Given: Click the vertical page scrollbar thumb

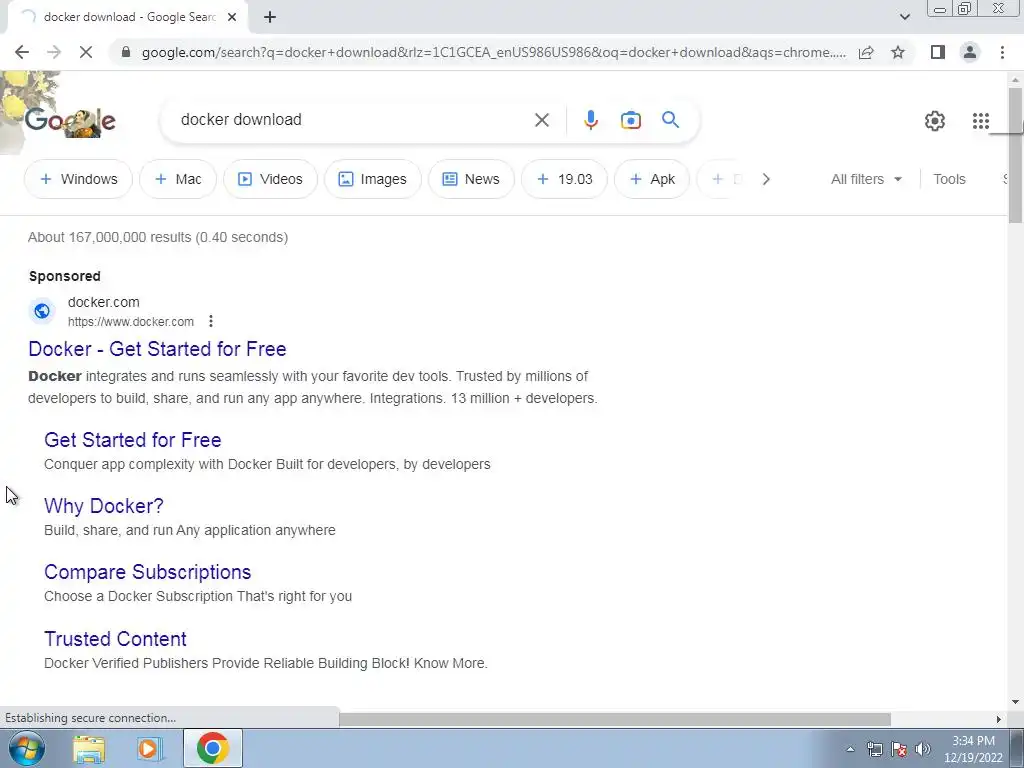Looking at the screenshot, I should (x=1016, y=154).
